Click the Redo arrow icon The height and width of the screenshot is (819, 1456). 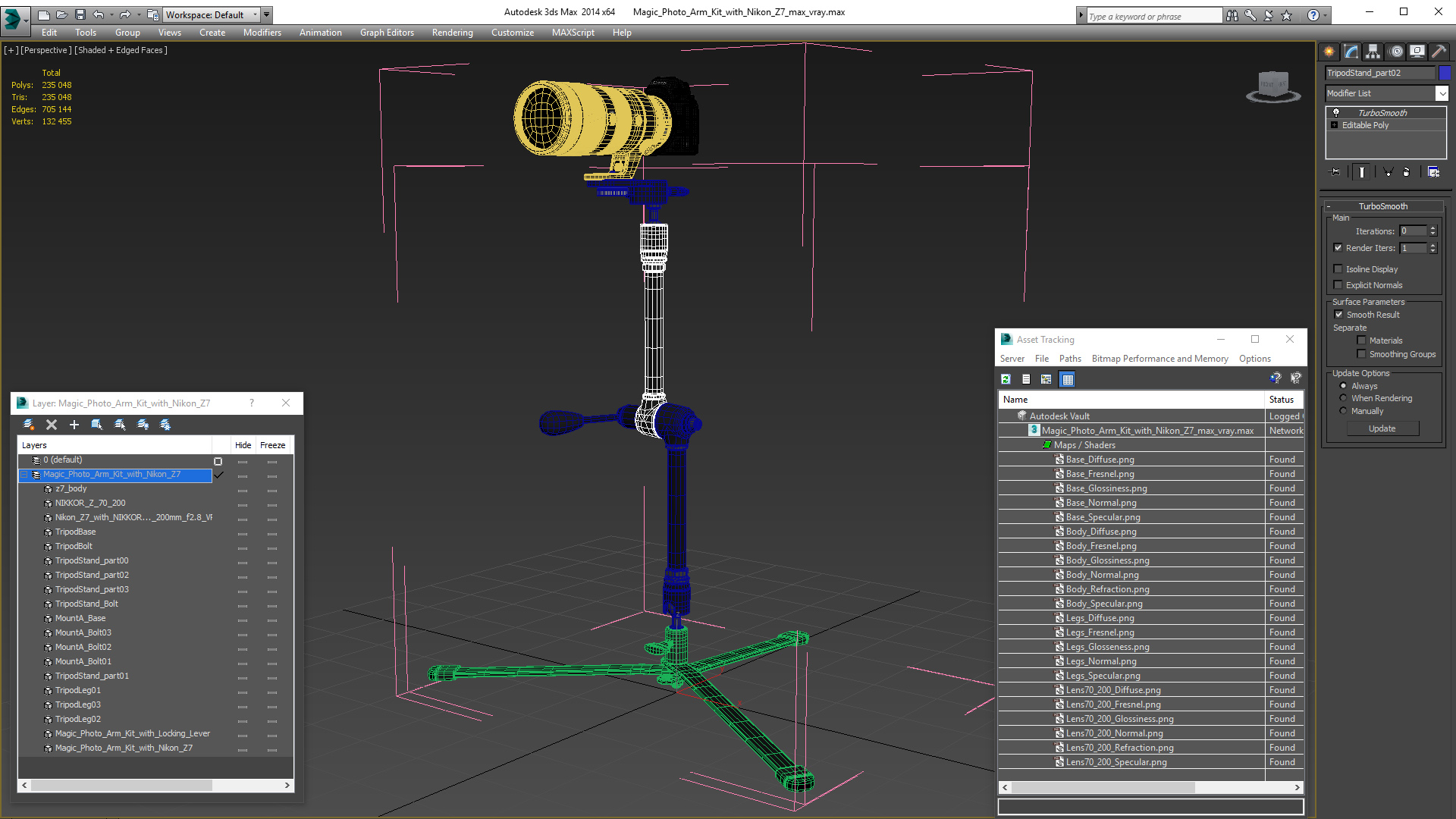coord(125,14)
